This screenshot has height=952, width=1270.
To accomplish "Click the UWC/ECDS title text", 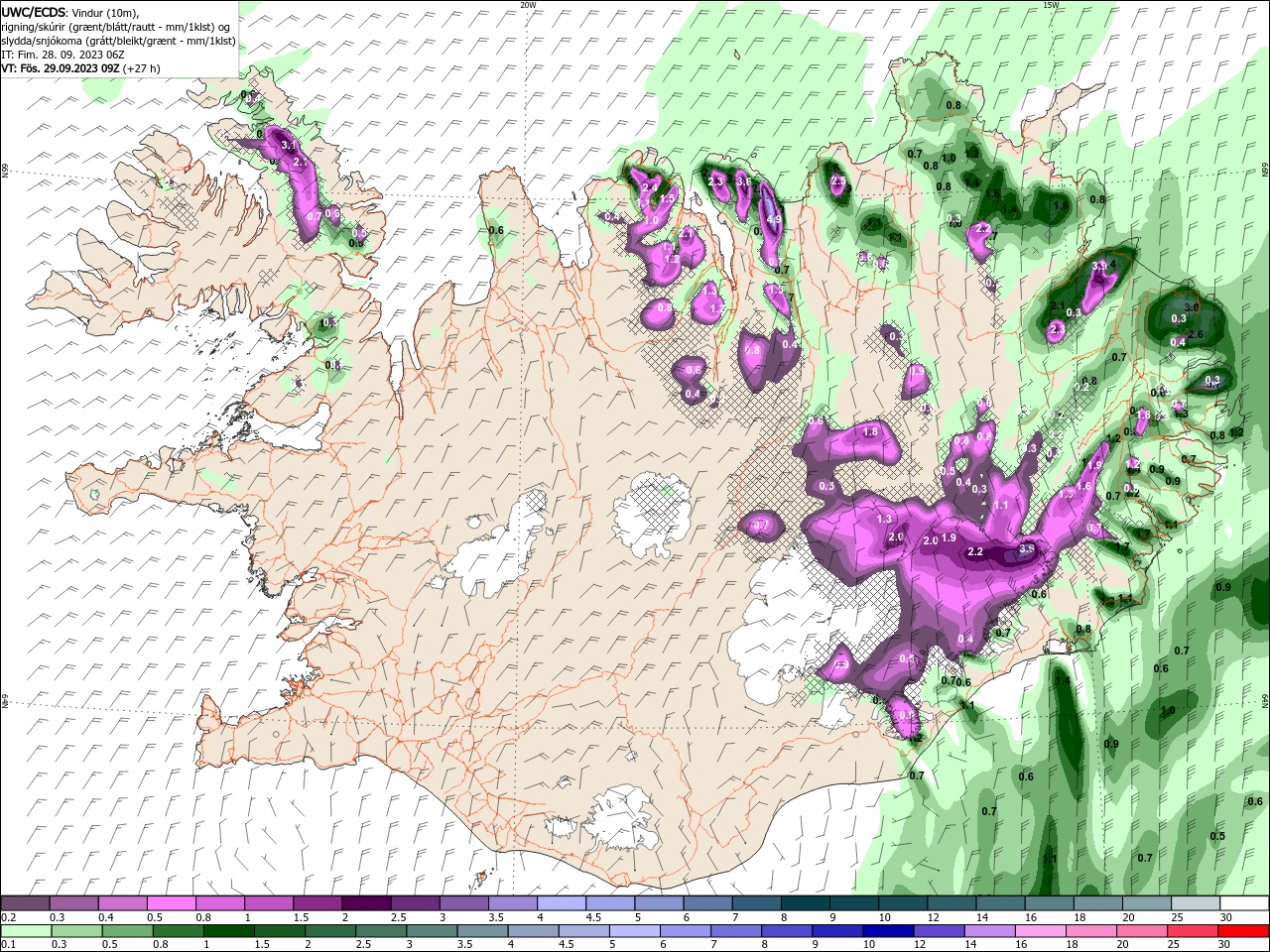I will [x=34, y=12].
